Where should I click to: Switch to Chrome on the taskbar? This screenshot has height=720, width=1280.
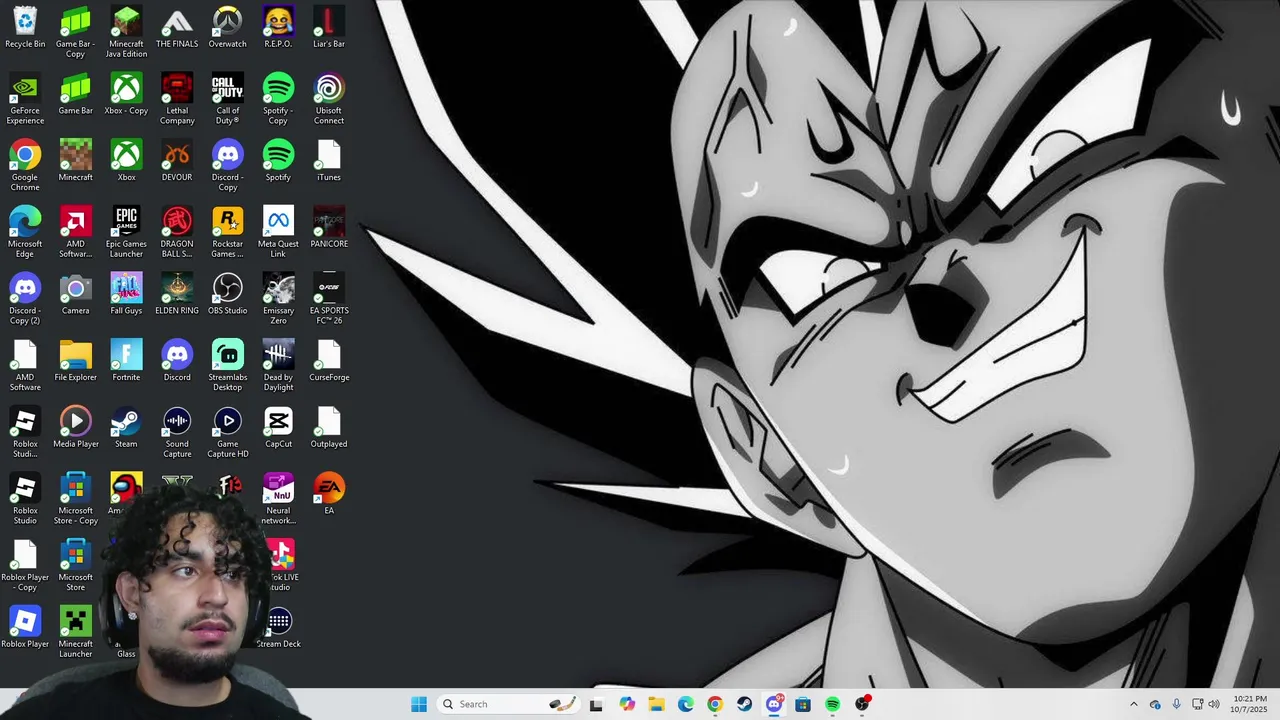click(715, 704)
